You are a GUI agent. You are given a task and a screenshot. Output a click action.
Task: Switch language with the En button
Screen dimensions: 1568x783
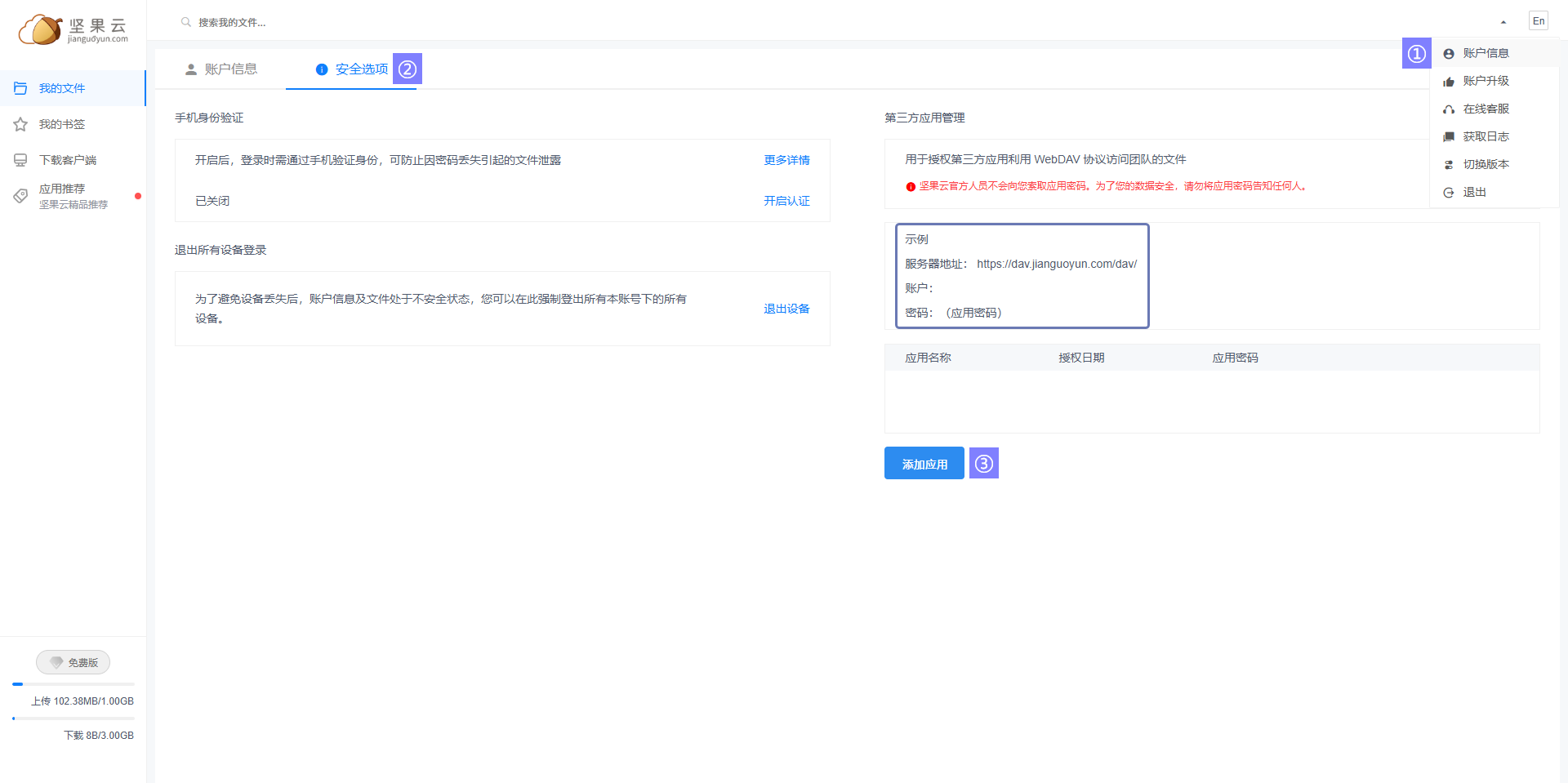point(1539,21)
